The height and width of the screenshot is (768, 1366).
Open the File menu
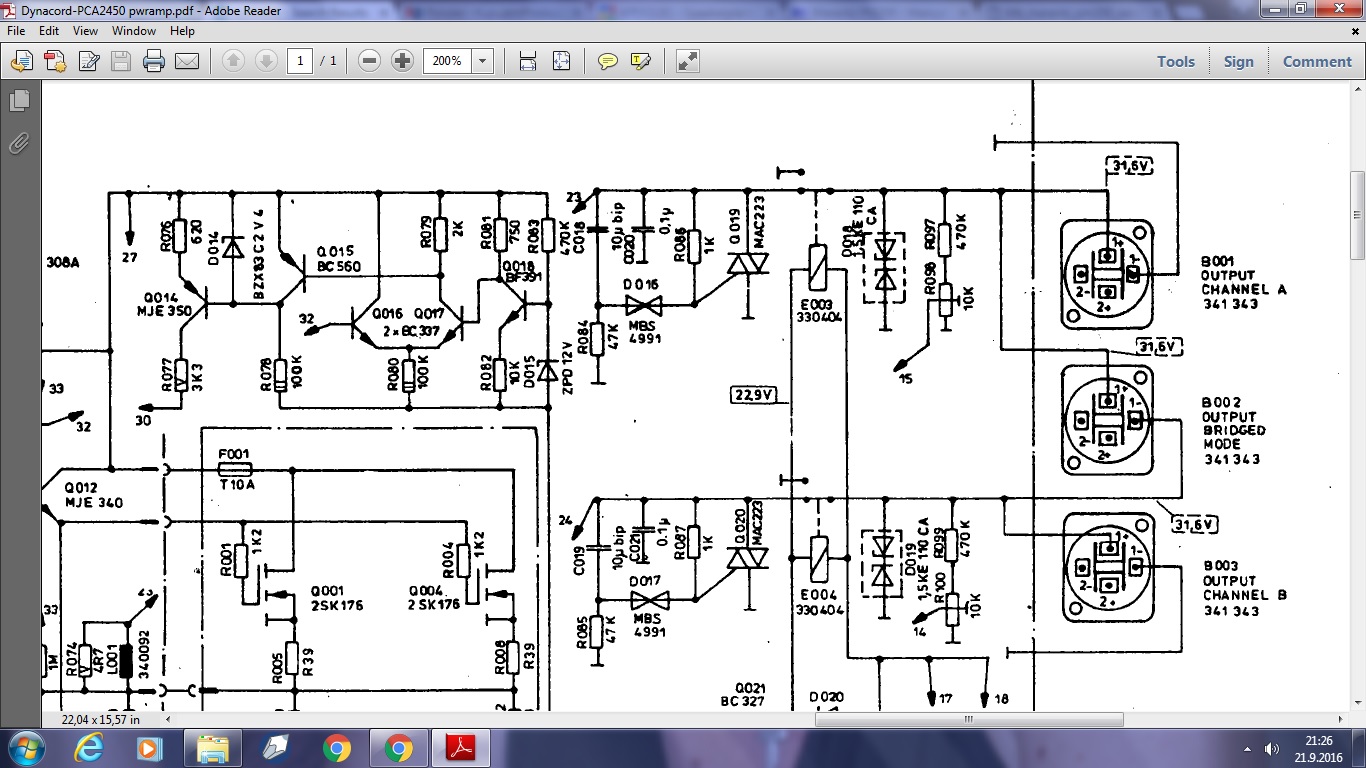[16, 31]
